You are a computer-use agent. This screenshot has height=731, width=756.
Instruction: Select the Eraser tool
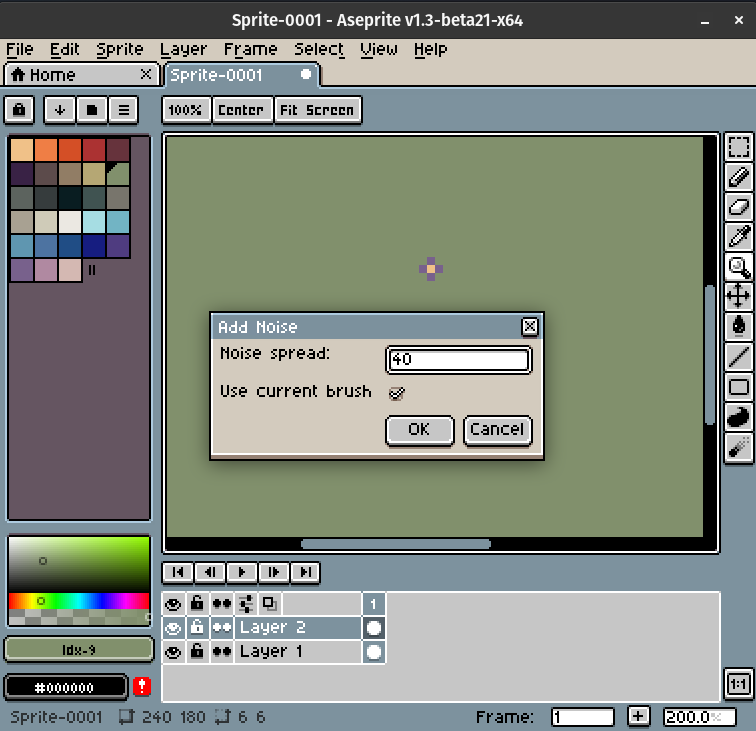point(738,208)
